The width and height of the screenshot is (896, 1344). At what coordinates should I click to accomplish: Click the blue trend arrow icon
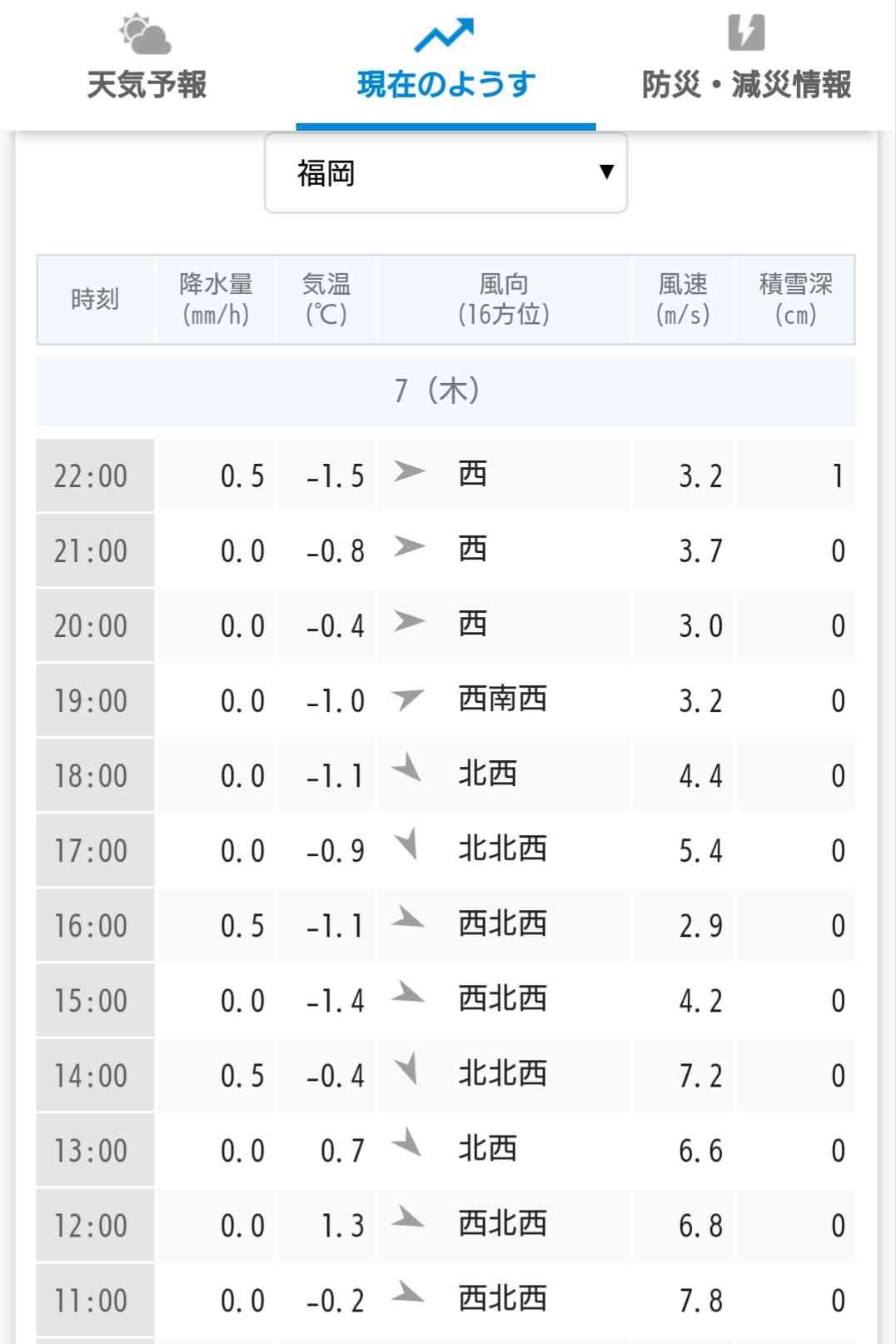point(445,35)
